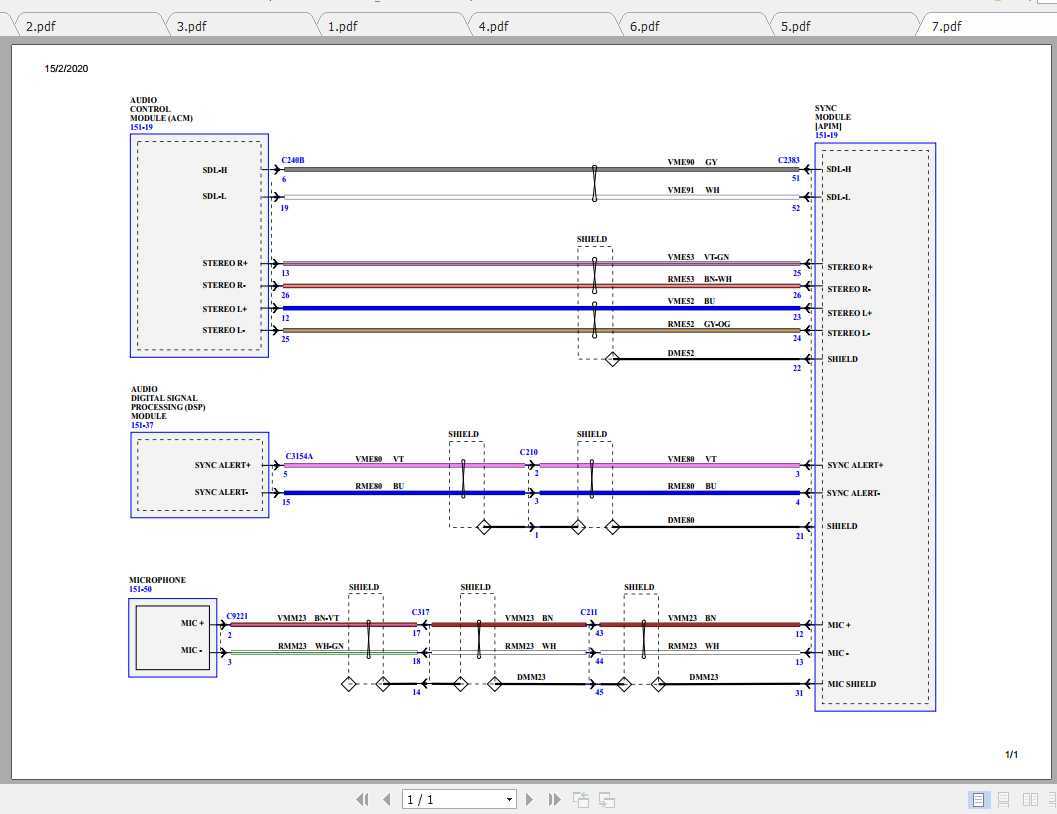The image size is (1057, 814).
Task: Click connector label C2383
Action: tap(789, 160)
